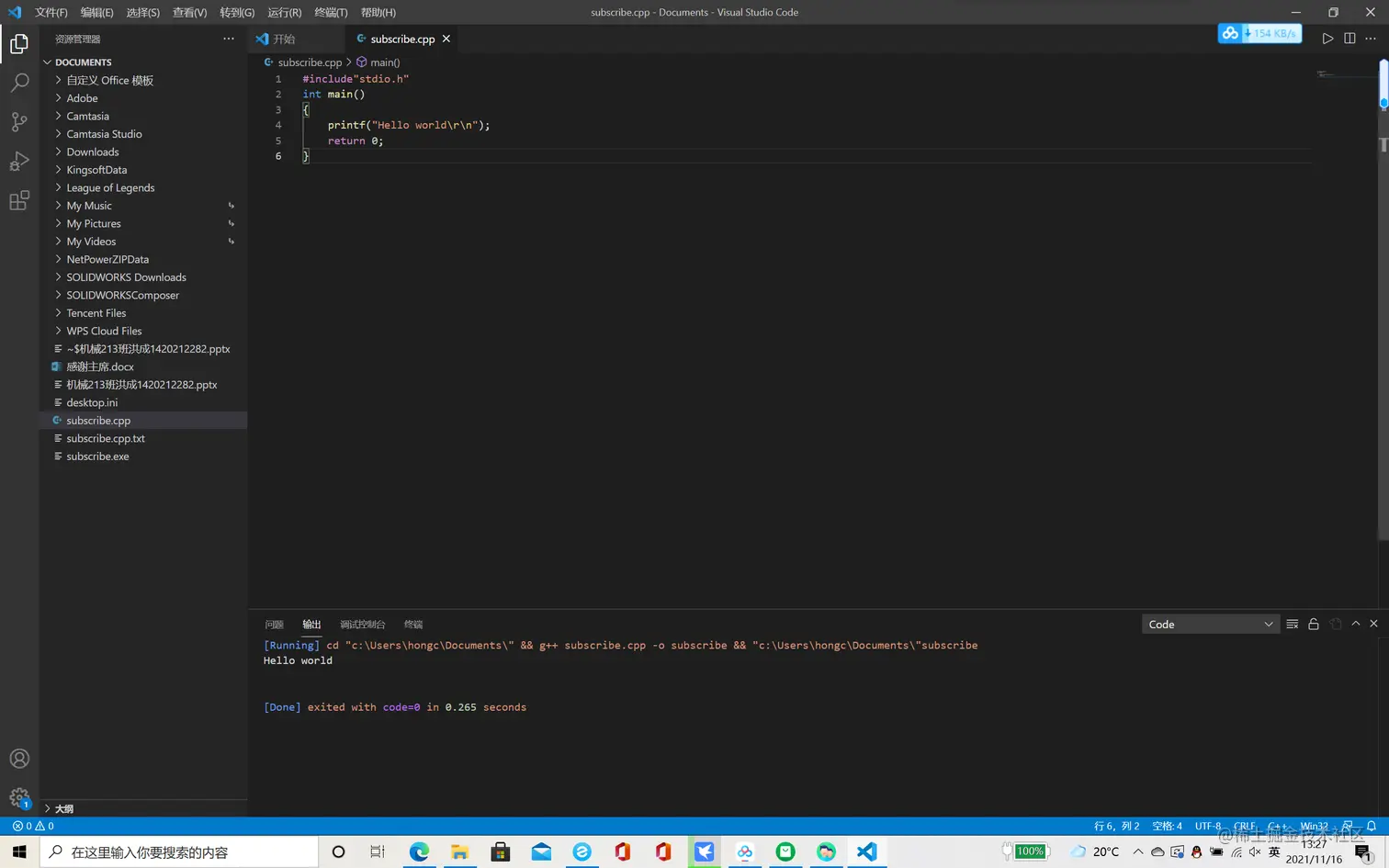This screenshot has height=868, width=1389.
Task: Open Explorer panel ellipsis menu
Action: 229,39
